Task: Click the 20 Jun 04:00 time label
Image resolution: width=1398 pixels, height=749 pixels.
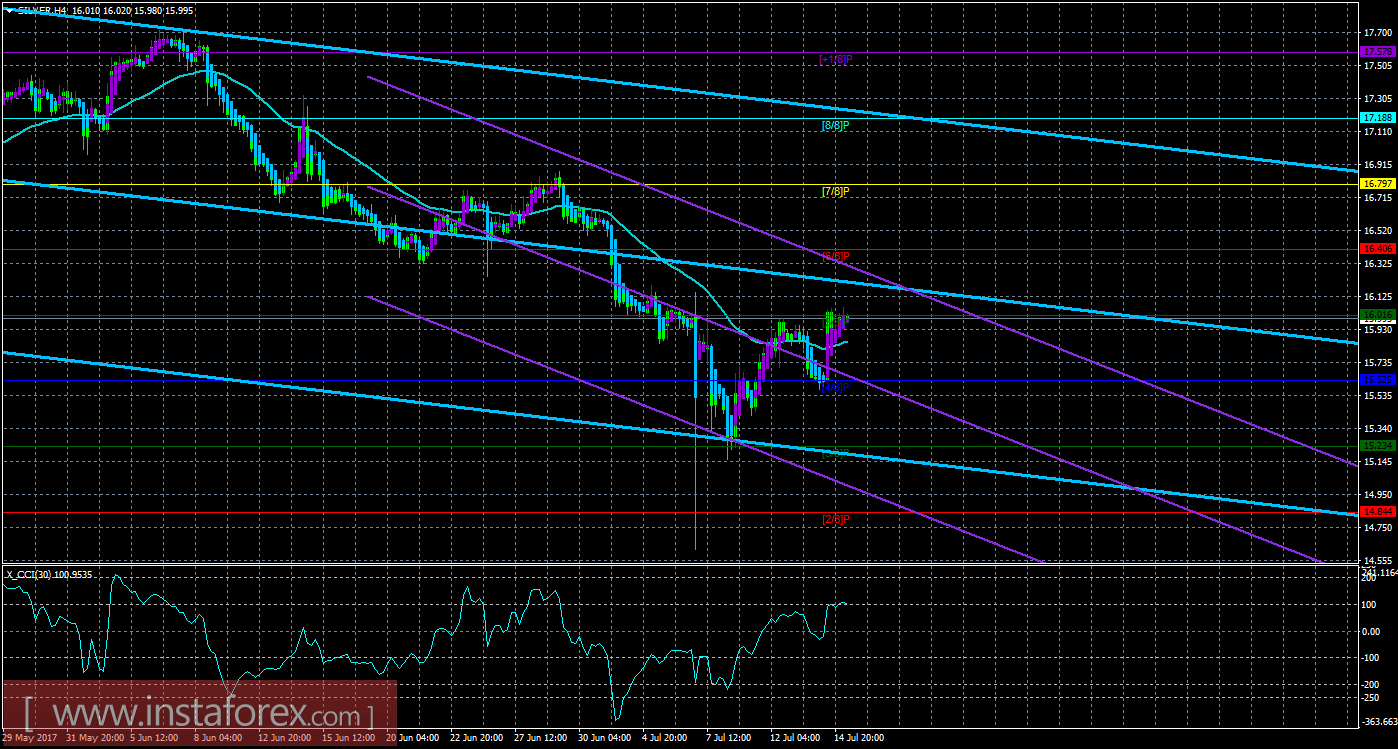Action: 411,738
